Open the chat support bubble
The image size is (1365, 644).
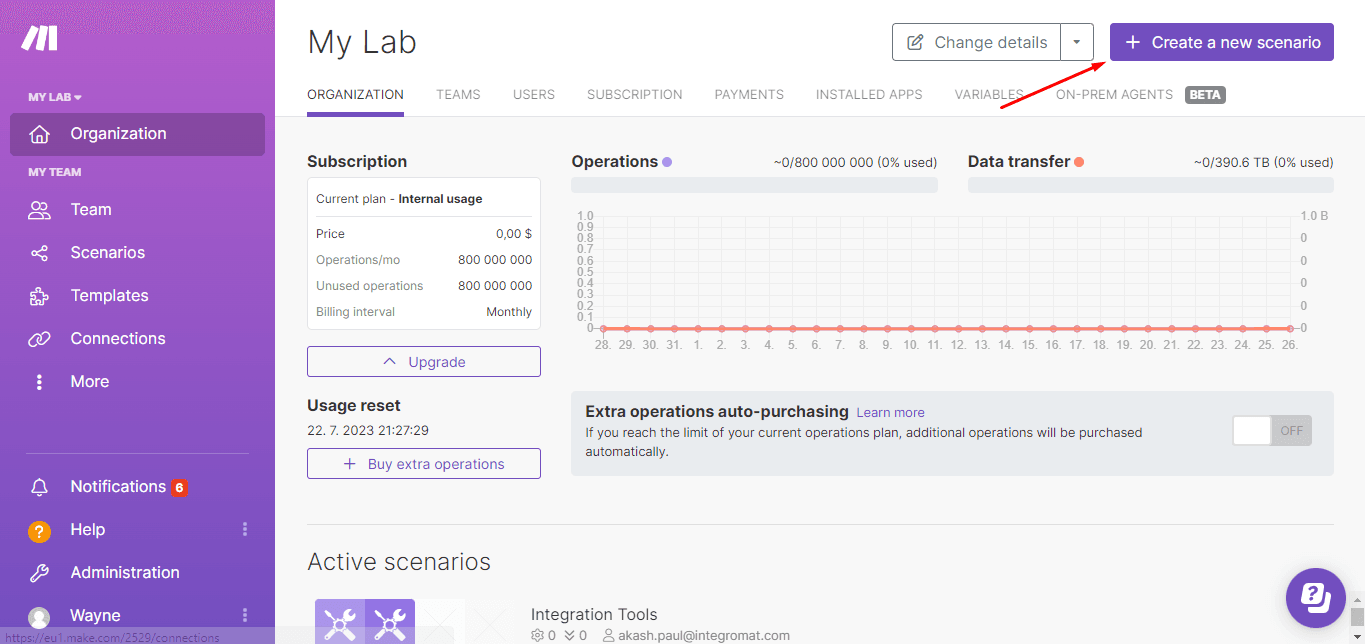coord(1315,598)
